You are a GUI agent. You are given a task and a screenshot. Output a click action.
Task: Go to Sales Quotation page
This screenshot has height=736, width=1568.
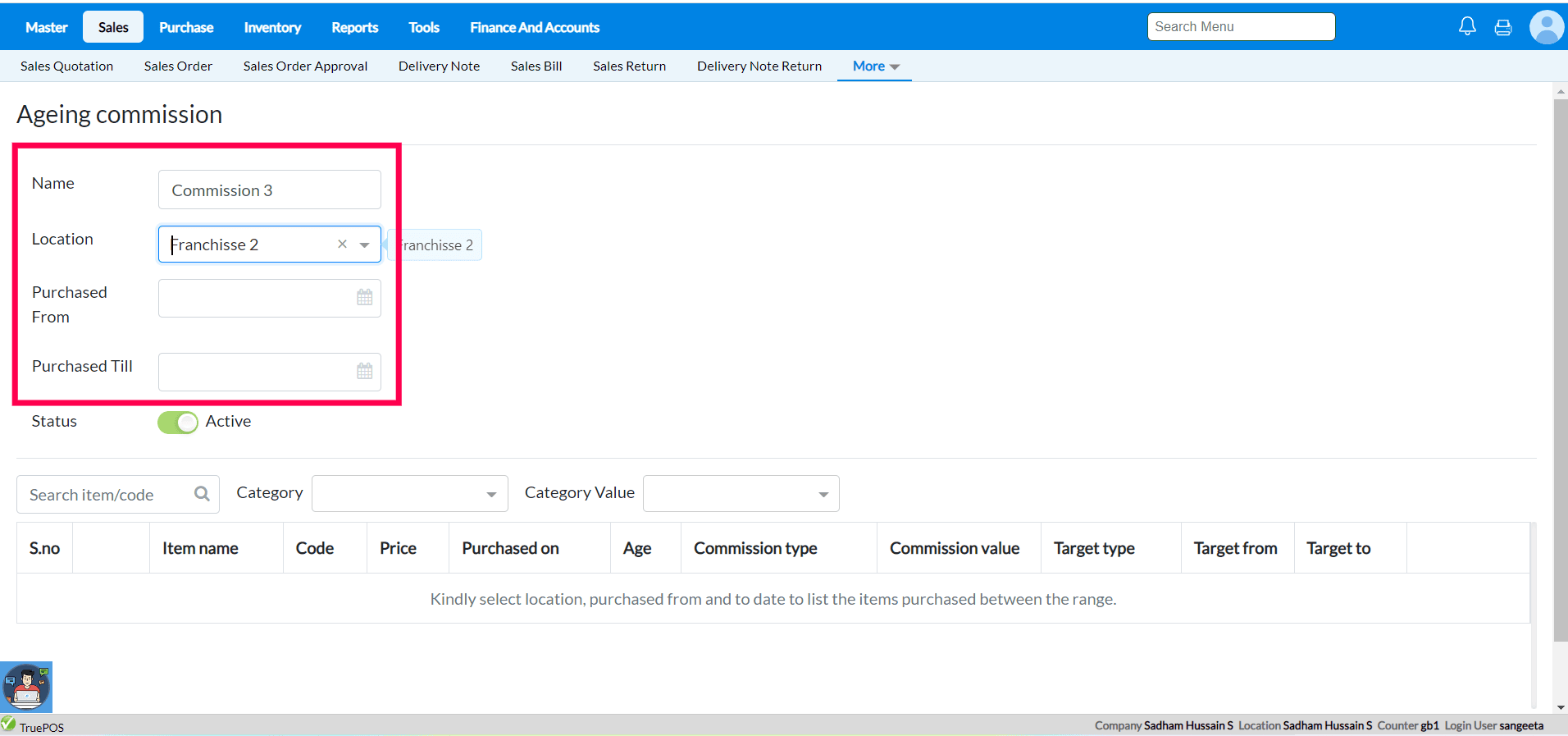pyautogui.click(x=66, y=66)
